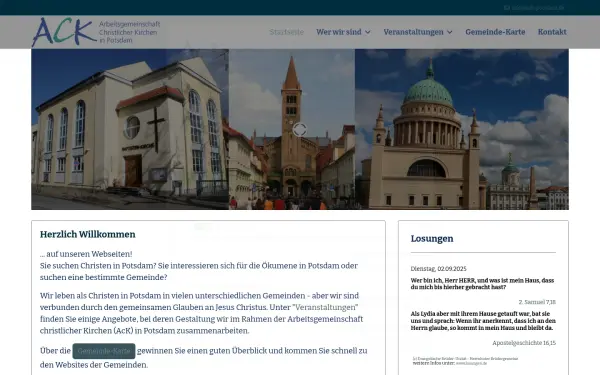This screenshot has height=375, width=600.
Task: Click the 'Herzlich Willkommen' heading
Action: click(x=88, y=234)
